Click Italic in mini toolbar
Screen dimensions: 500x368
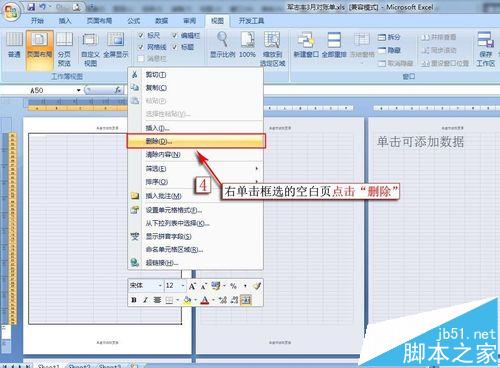pyautogui.click(x=145, y=300)
